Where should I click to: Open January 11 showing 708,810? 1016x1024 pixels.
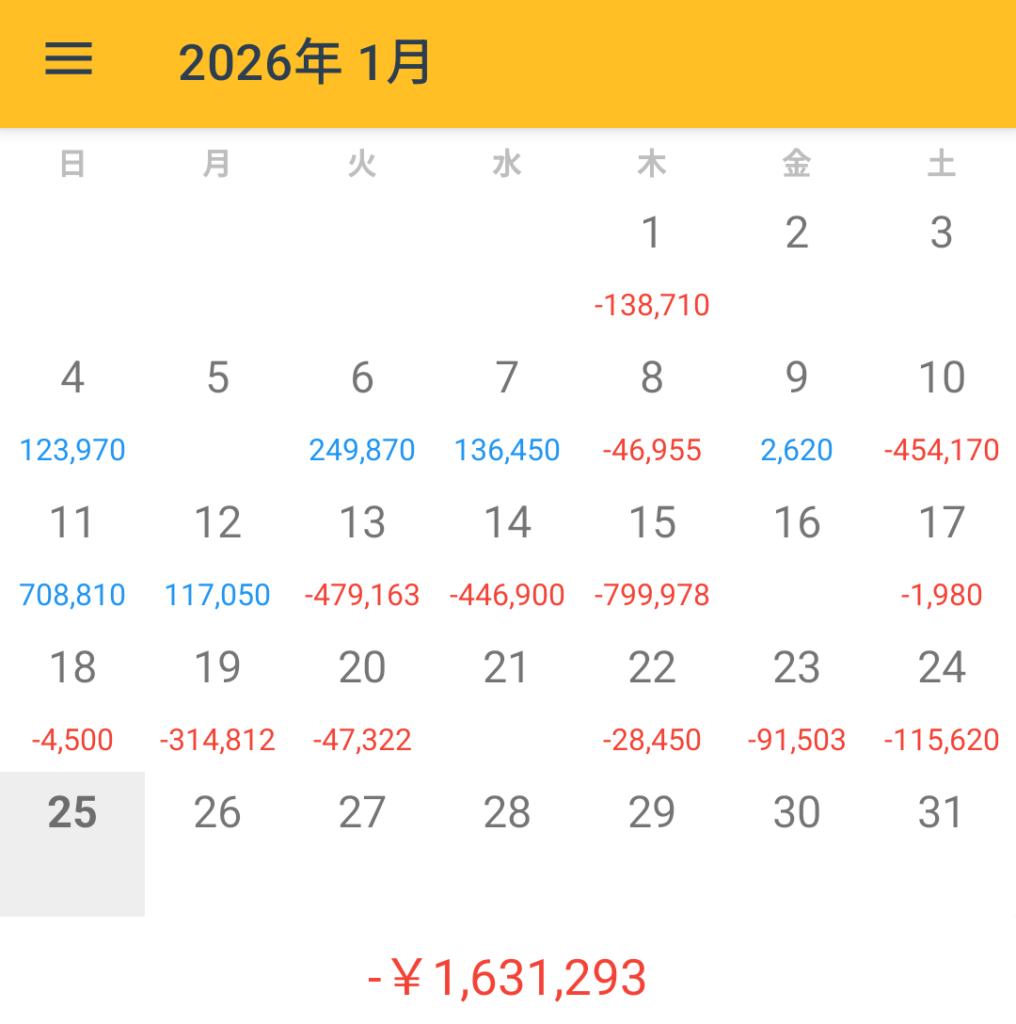(72, 555)
